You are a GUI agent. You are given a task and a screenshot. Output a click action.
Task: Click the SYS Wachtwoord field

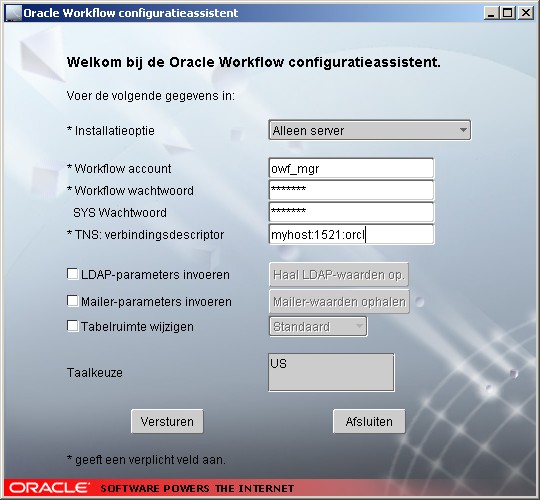(x=351, y=212)
